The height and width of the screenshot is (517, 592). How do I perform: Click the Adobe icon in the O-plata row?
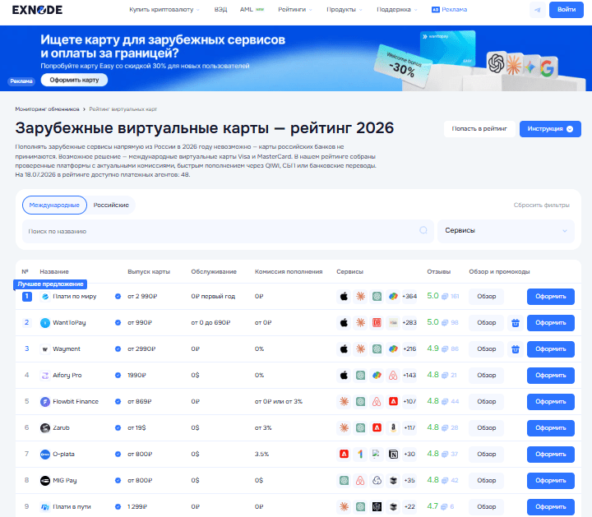344,454
